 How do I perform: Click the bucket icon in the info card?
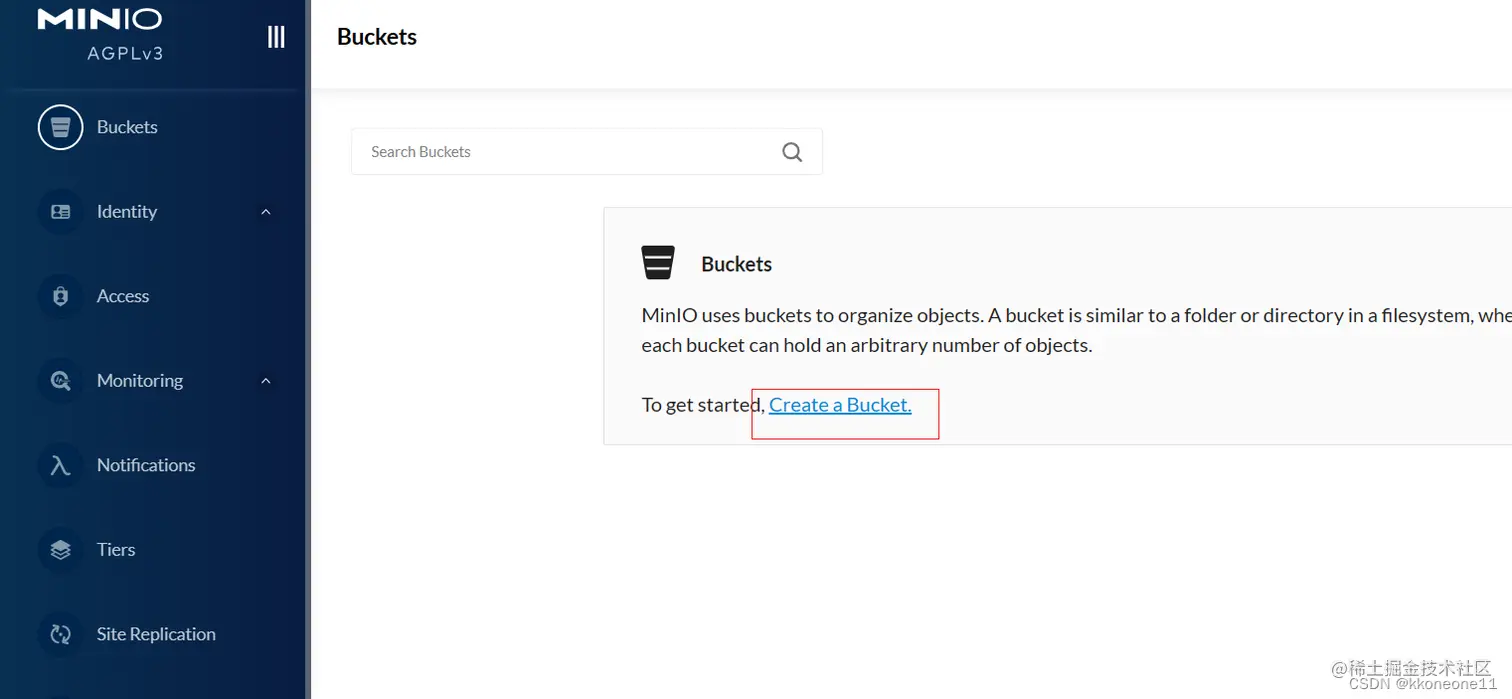pos(658,263)
